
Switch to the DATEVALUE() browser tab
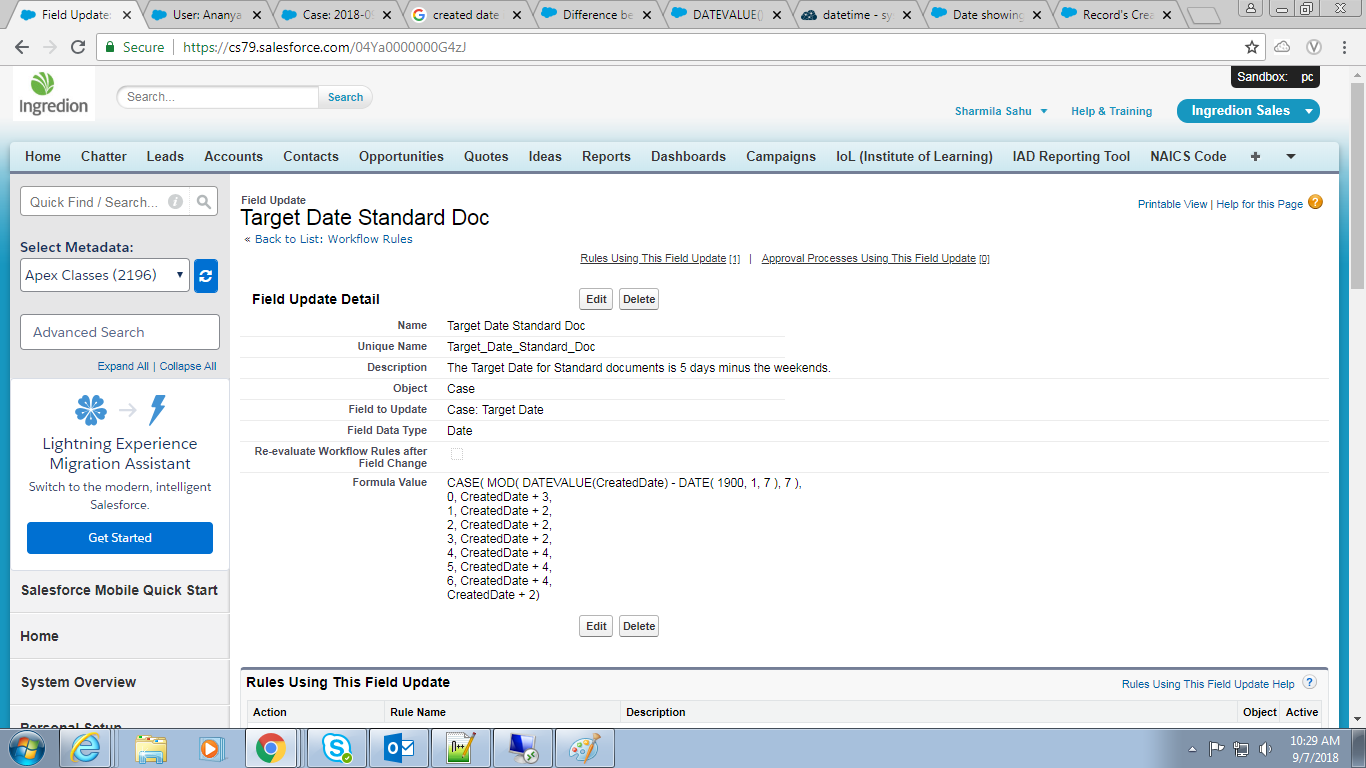coord(729,15)
